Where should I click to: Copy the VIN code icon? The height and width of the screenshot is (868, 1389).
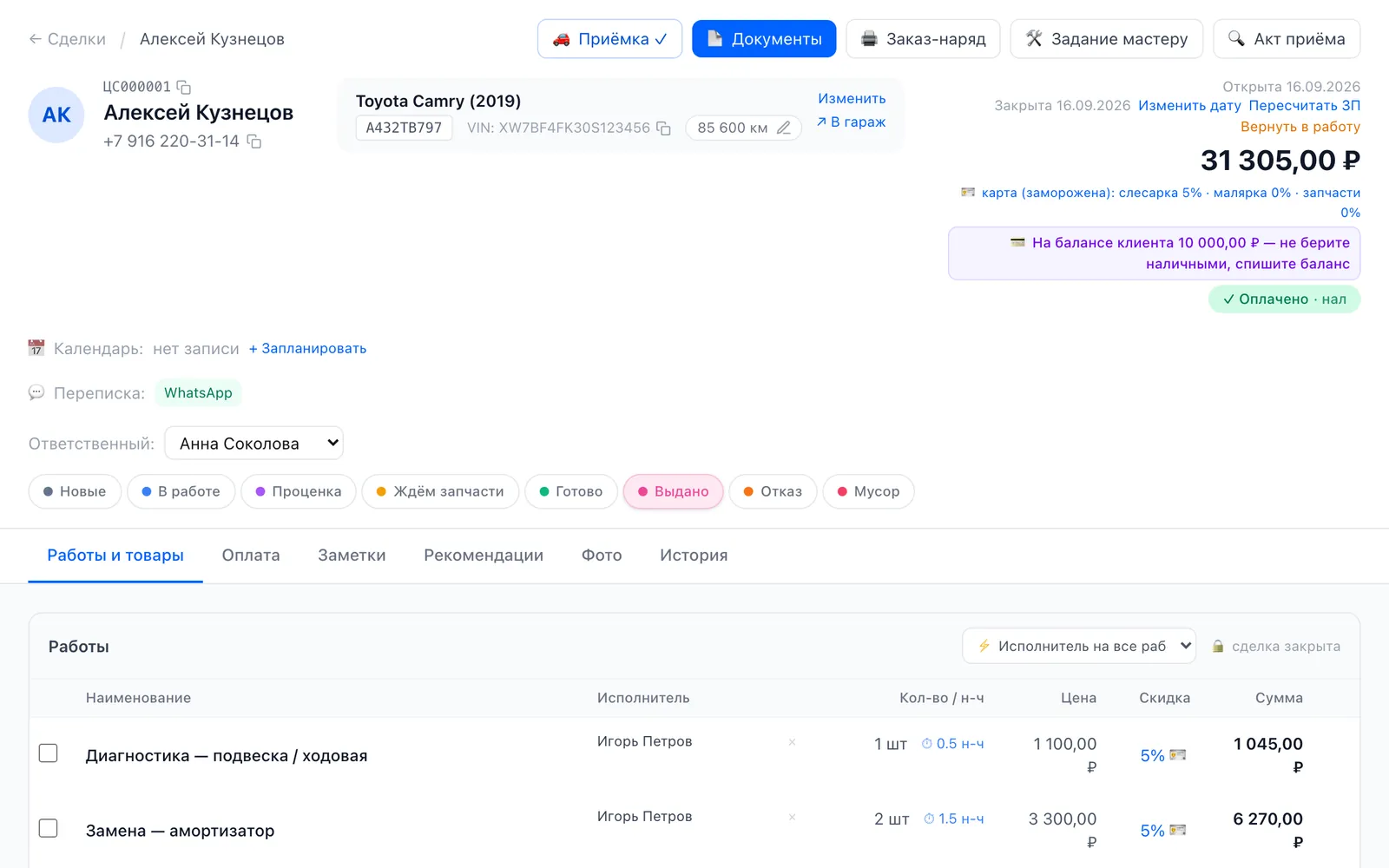click(663, 128)
